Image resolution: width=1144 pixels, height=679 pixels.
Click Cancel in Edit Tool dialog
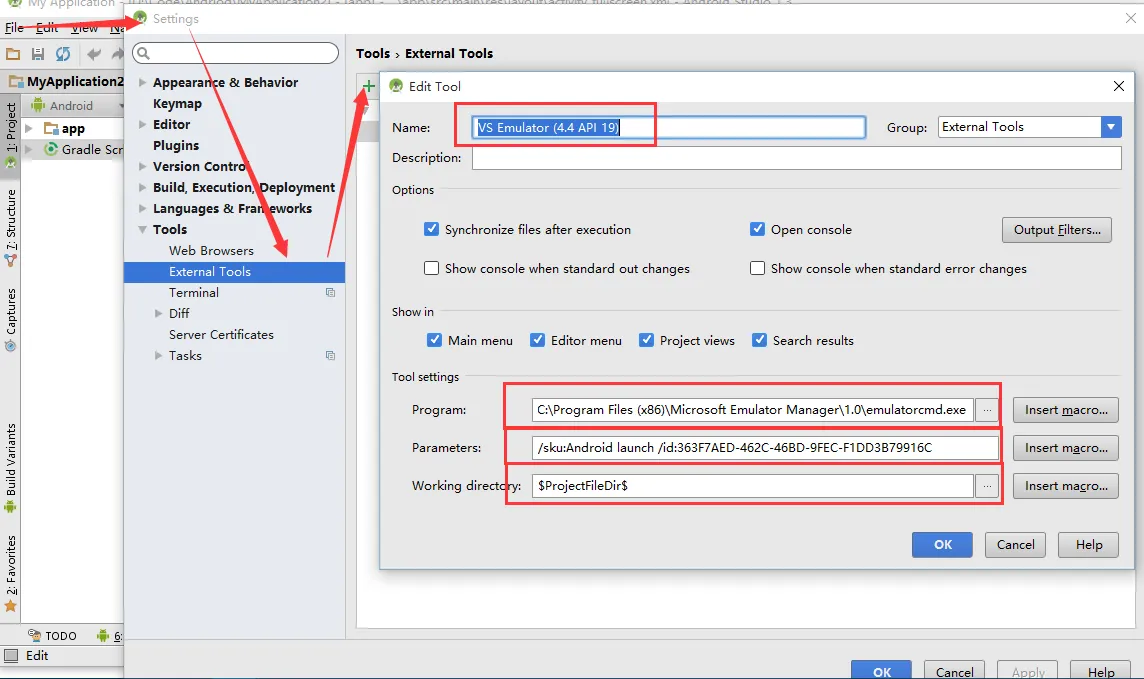(1016, 545)
